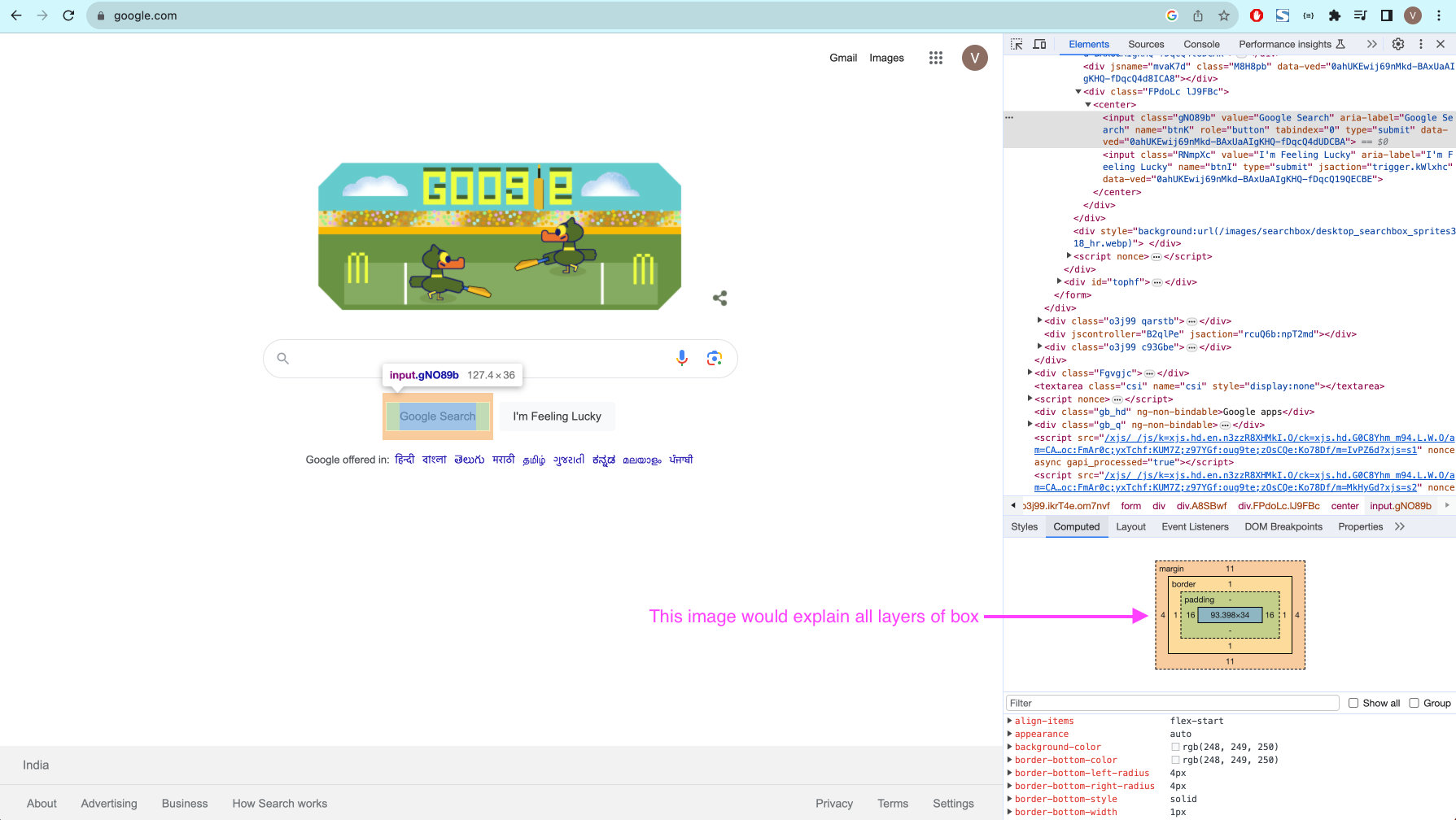Show more DevTools panels chevron
The height and width of the screenshot is (820, 1456).
click(x=1371, y=44)
